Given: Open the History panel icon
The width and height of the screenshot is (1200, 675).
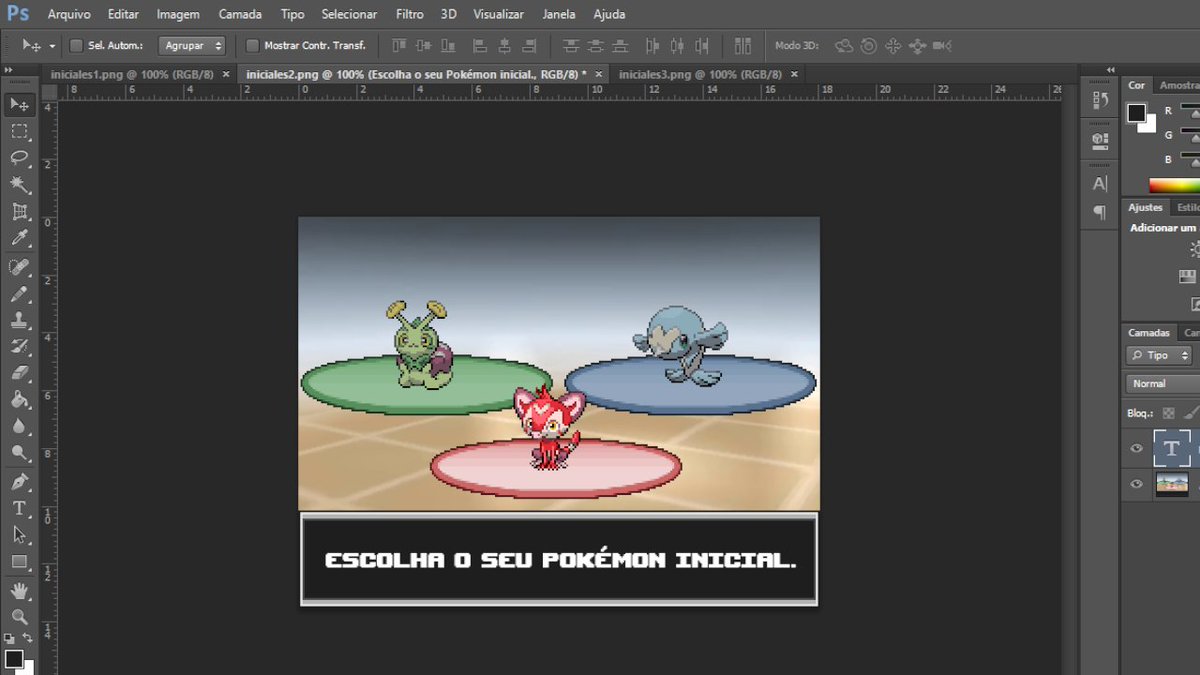Looking at the screenshot, I should coord(1100,100).
